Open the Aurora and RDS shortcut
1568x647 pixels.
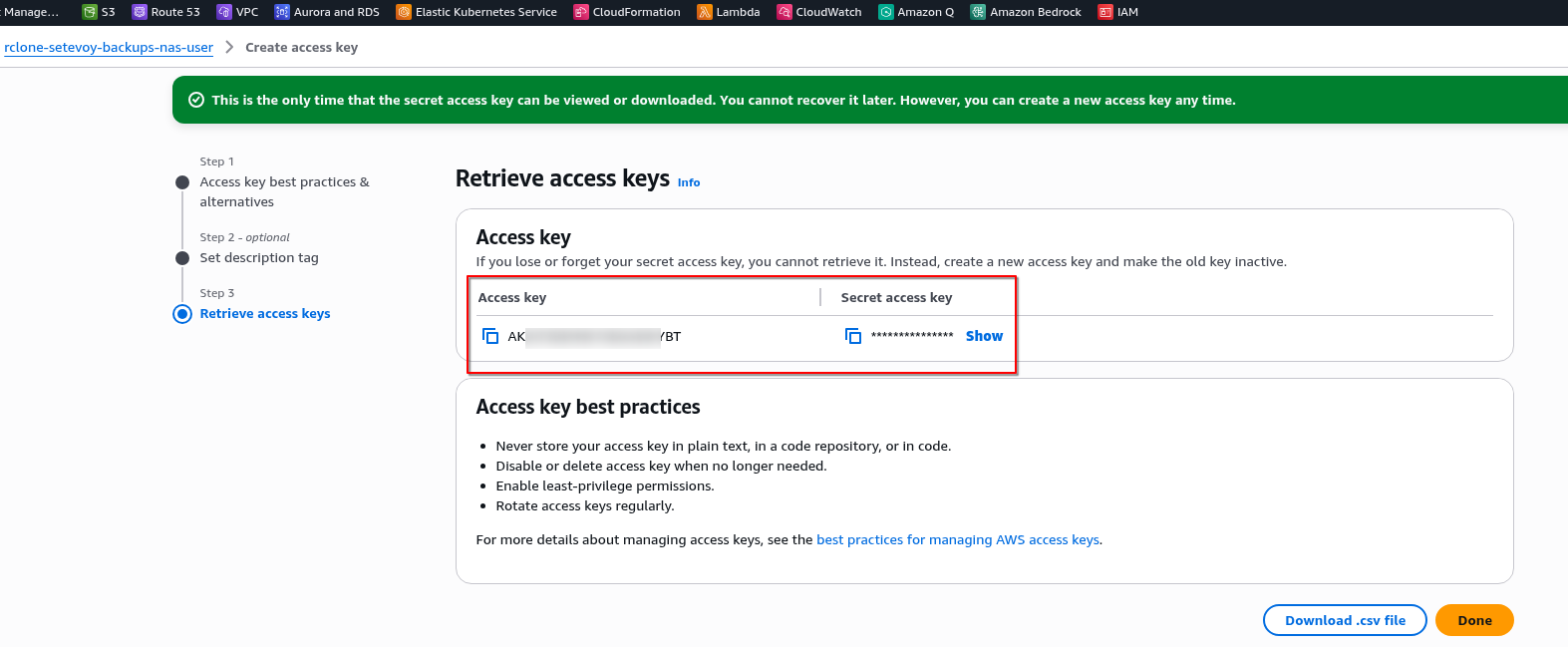click(282, 12)
